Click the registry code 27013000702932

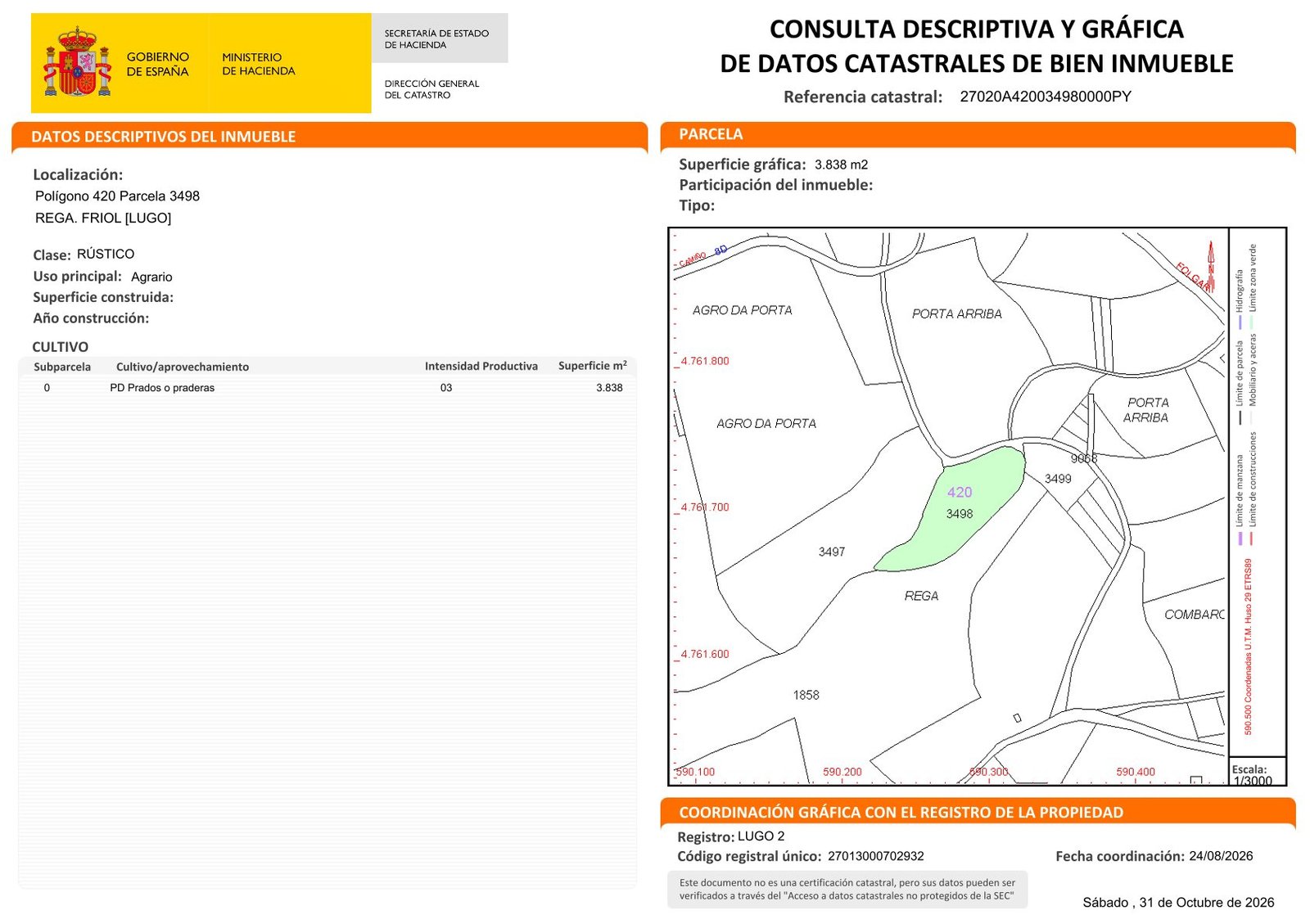tap(876, 856)
